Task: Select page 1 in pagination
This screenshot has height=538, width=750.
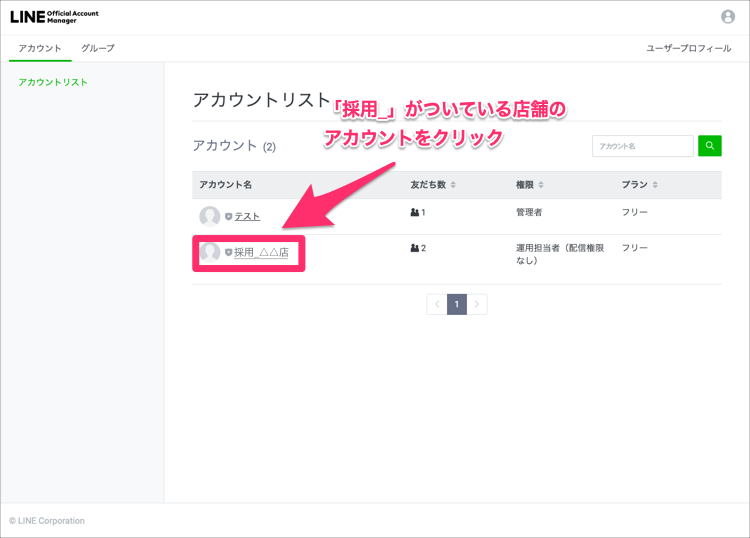Action: (x=457, y=304)
